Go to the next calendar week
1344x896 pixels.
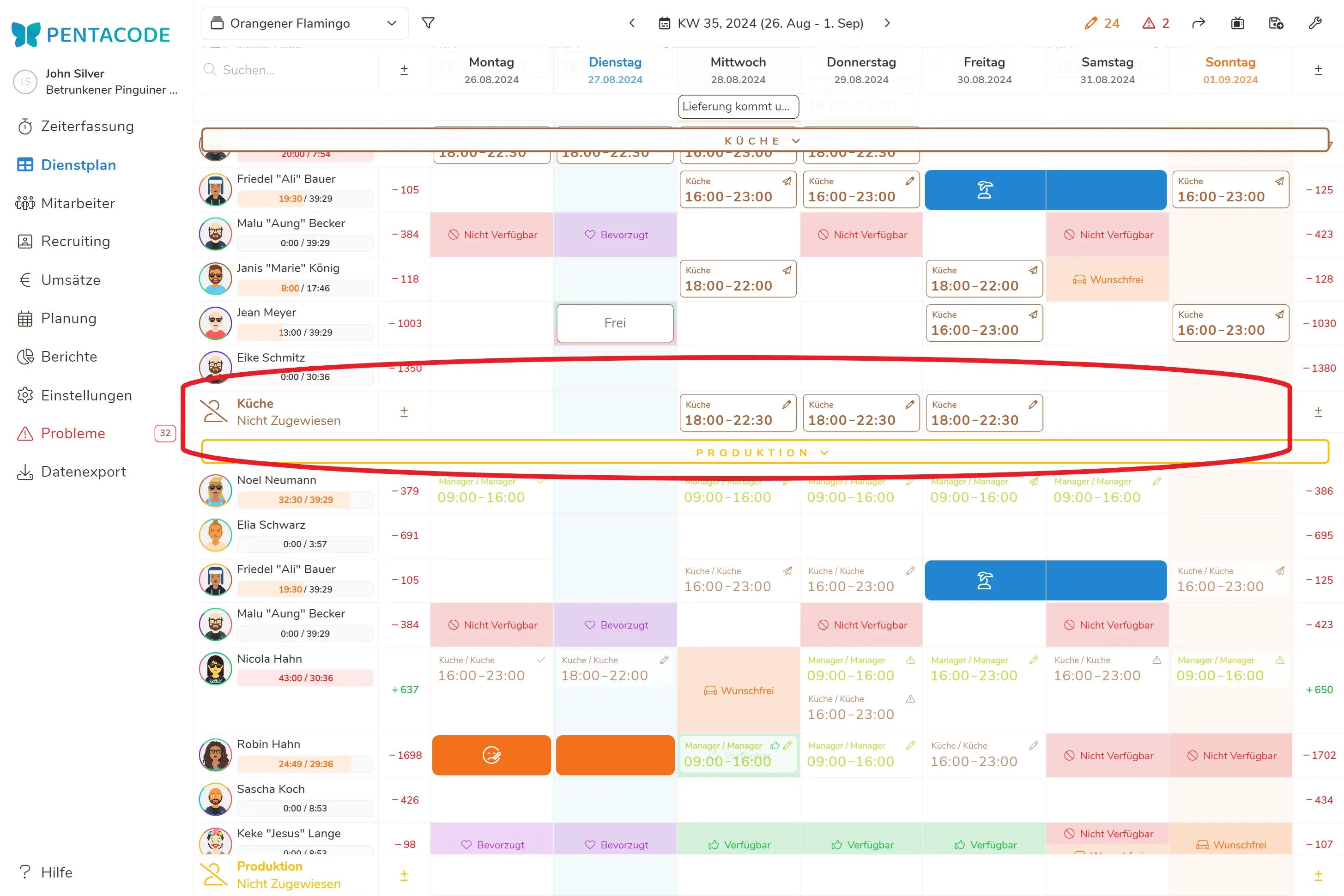click(x=887, y=23)
